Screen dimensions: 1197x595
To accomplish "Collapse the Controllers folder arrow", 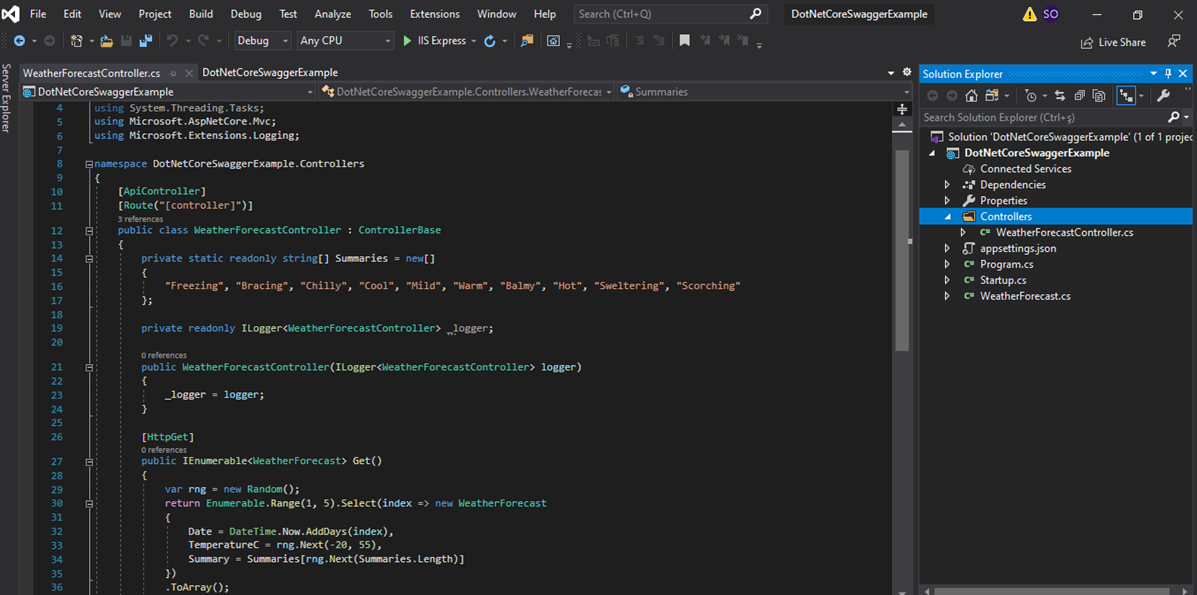I will [x=947, y=217].
